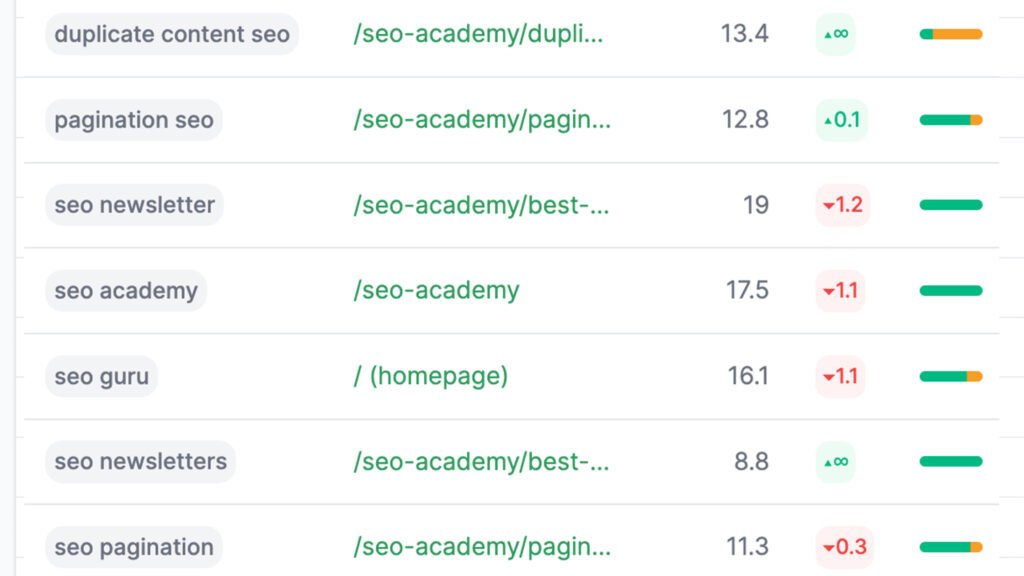Click the red -0.3 change badge
1024x576 pixels.
click(x=843, y=547)
